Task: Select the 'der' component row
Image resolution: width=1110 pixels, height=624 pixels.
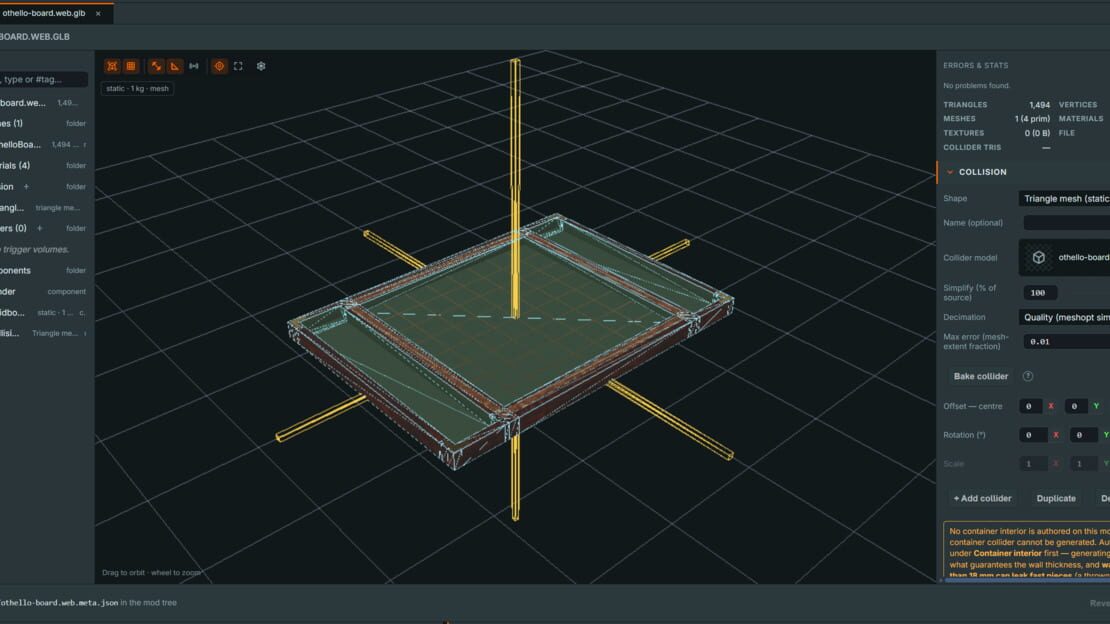Action: click(44, 292)
